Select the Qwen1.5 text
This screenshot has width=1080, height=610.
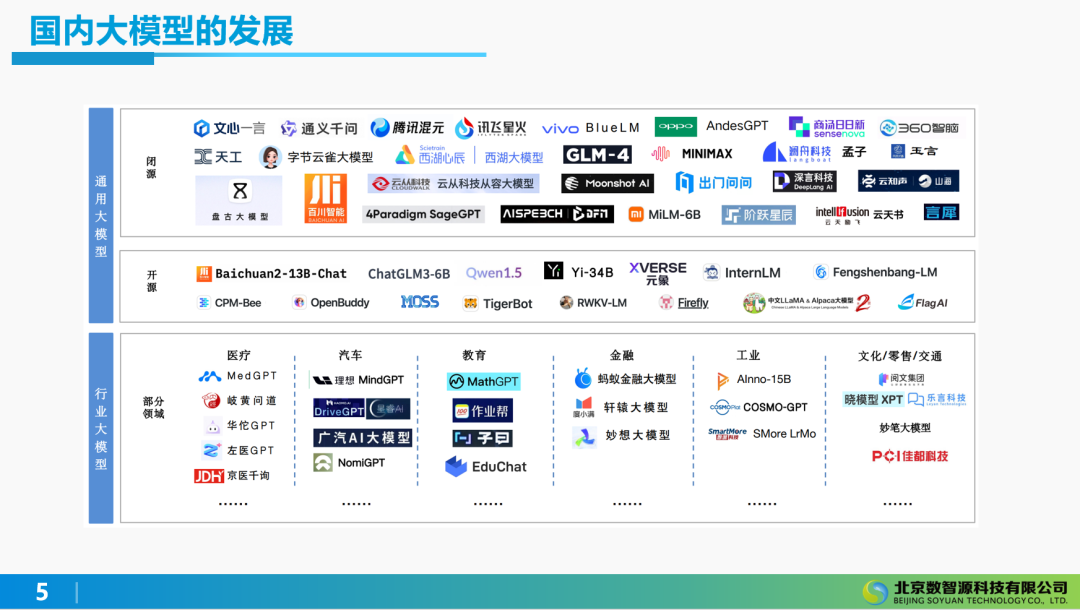tap(494, 273)
